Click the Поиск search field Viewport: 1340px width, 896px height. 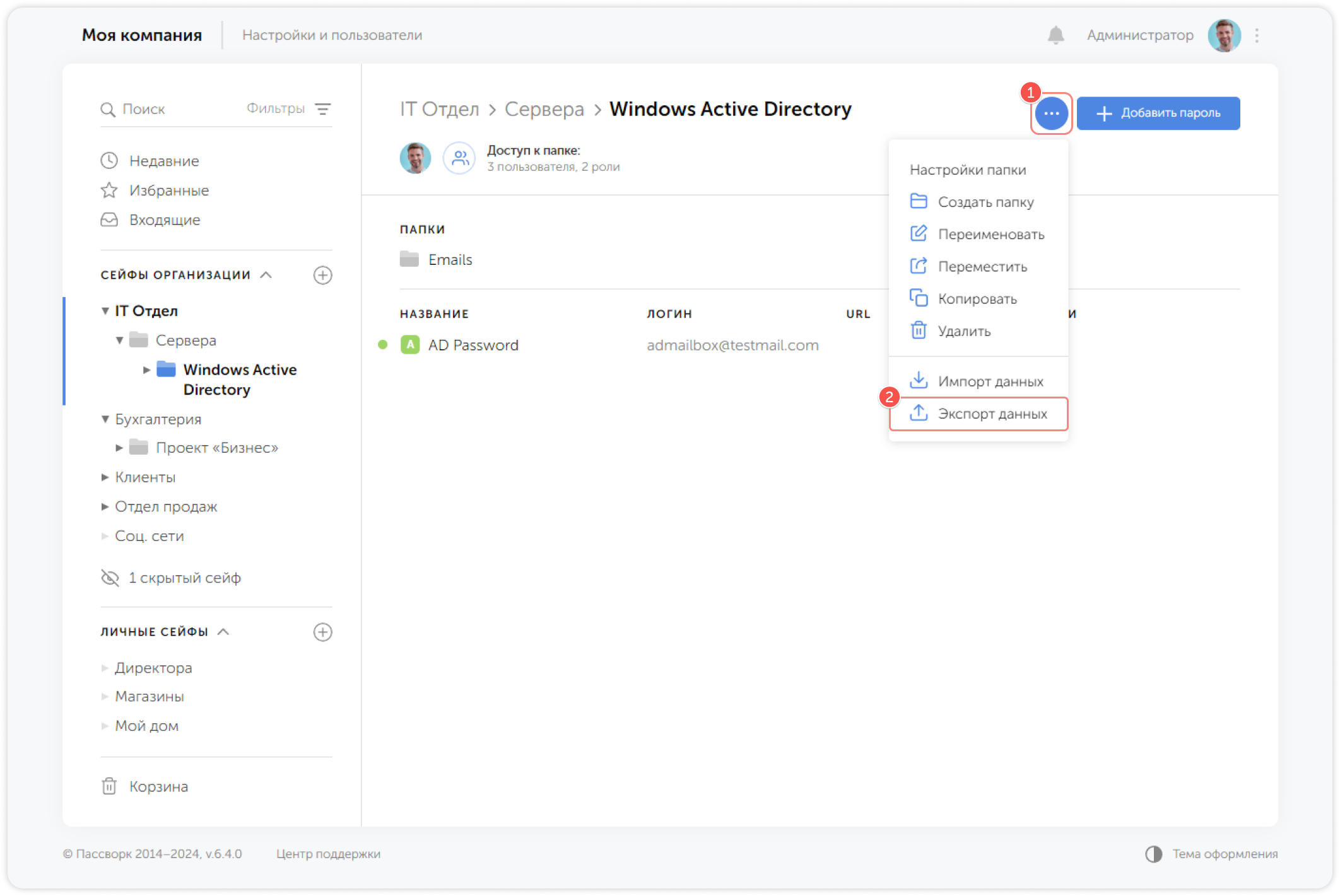pos(164,109)
